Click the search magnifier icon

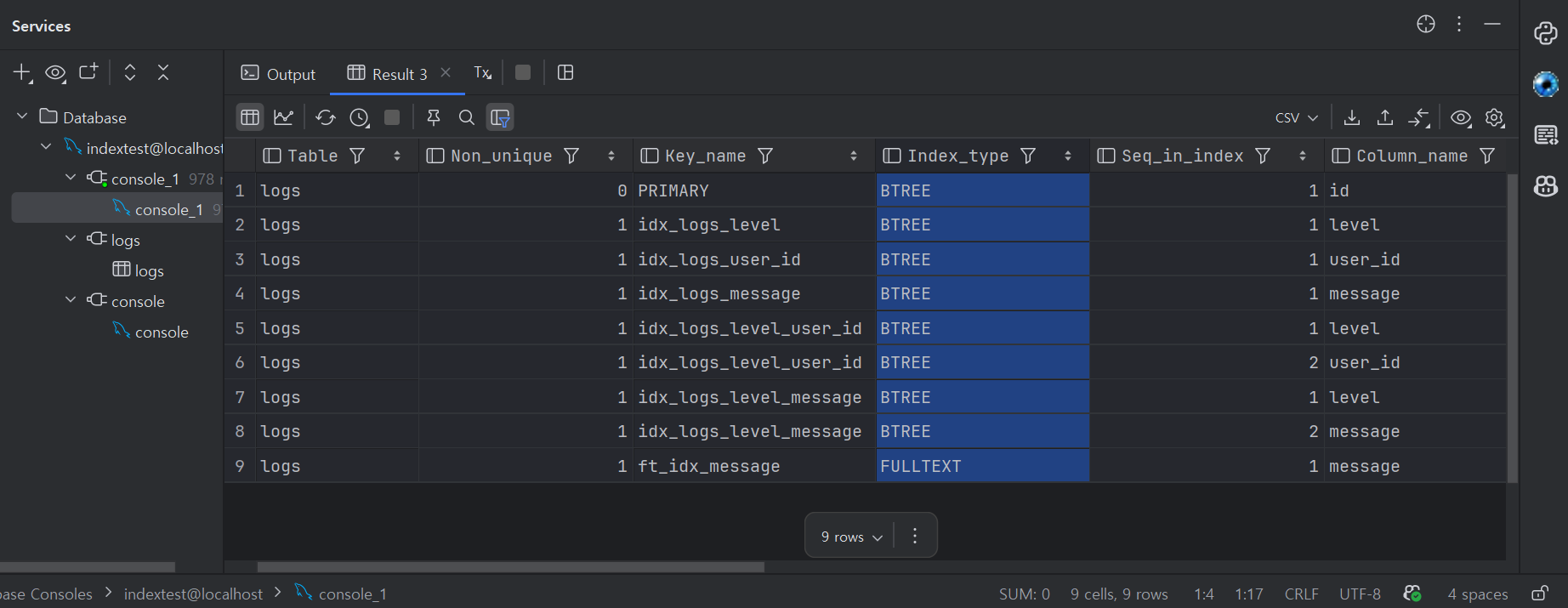coord(467,117)
